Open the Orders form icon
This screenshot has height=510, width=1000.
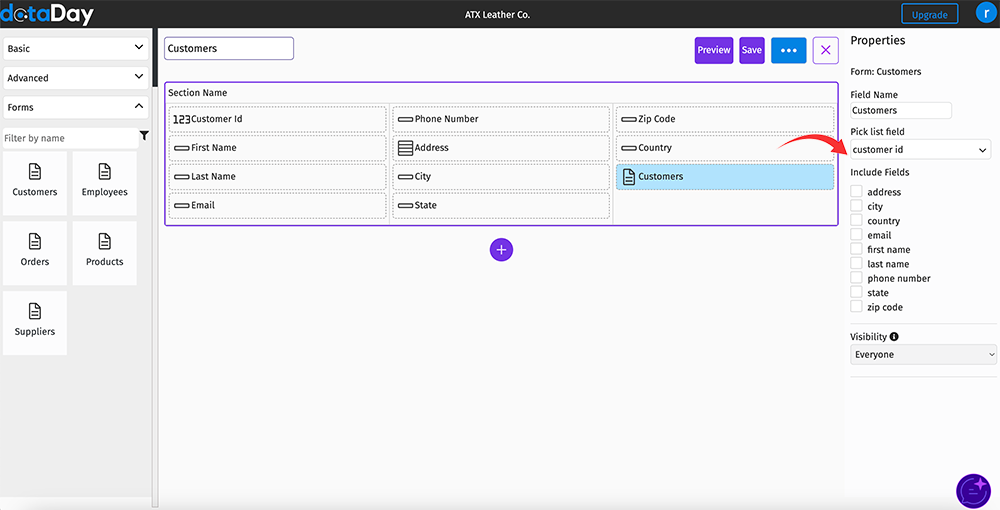point(35,241)
